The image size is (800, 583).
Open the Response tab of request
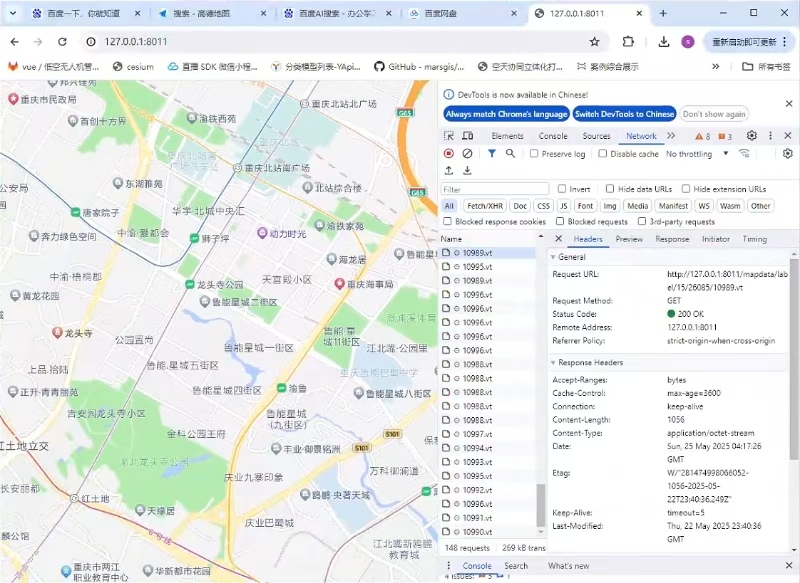pos(672,239)
